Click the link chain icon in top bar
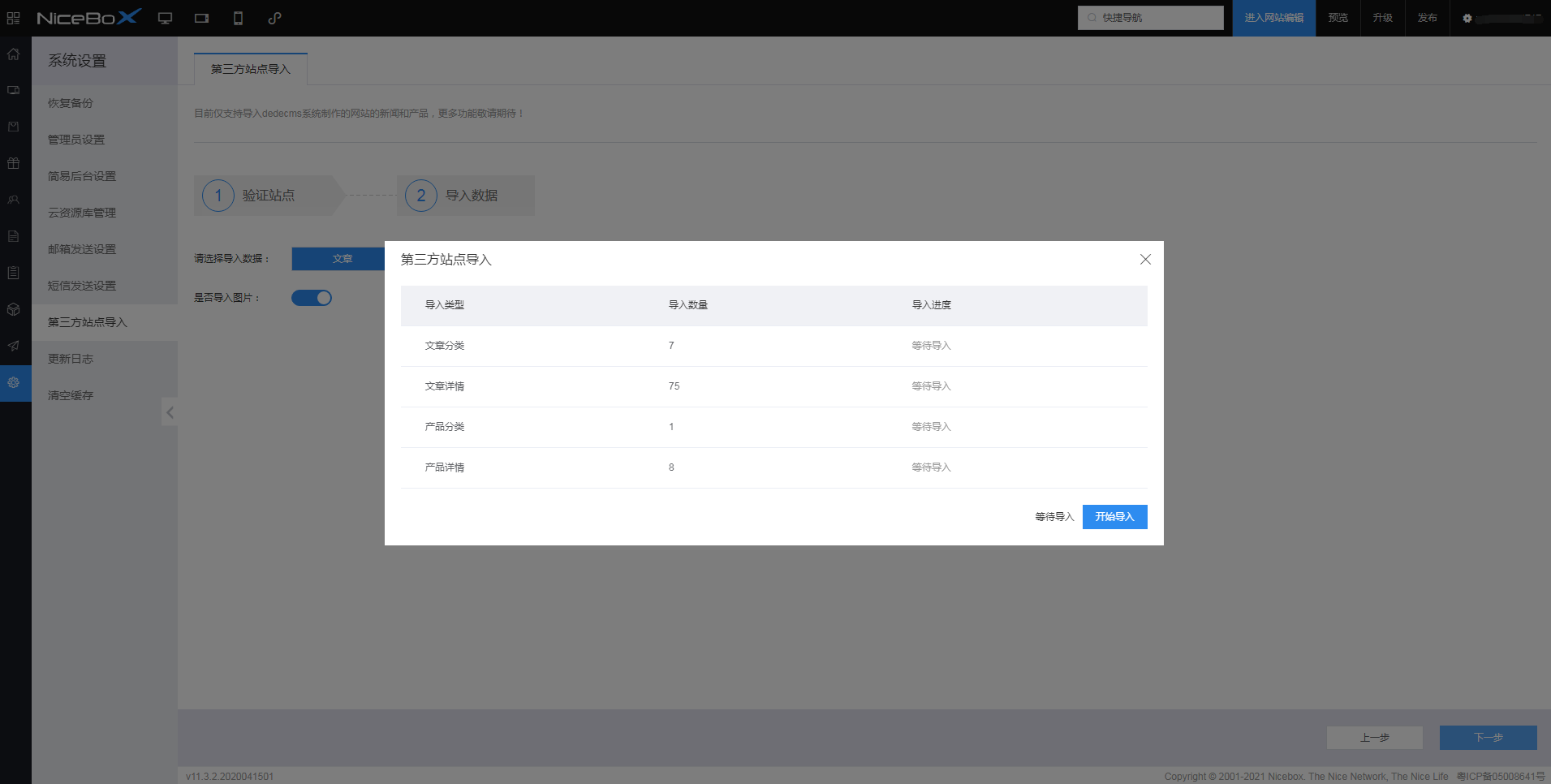 pyautogui.click(x=274, y=18)
